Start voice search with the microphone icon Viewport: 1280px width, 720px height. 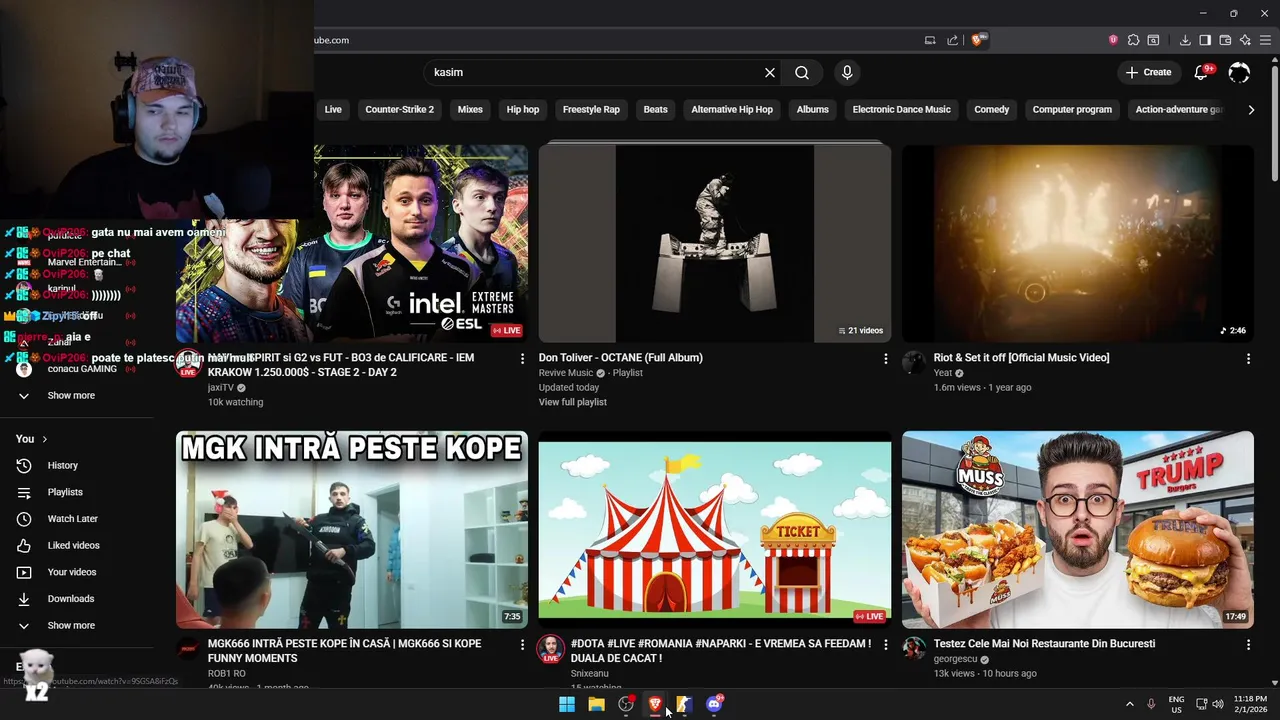(847, 72)
